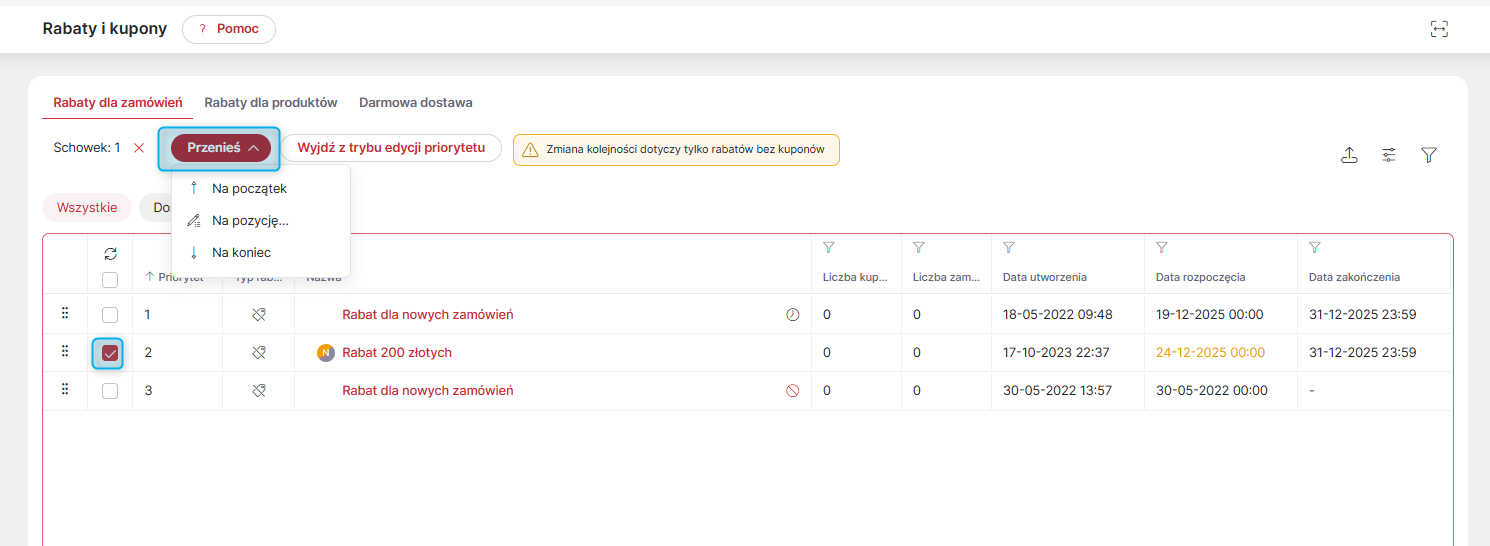The image size is (1490, 546).
Task: Click the clock status icon in the first row
Action: (793, 315)
